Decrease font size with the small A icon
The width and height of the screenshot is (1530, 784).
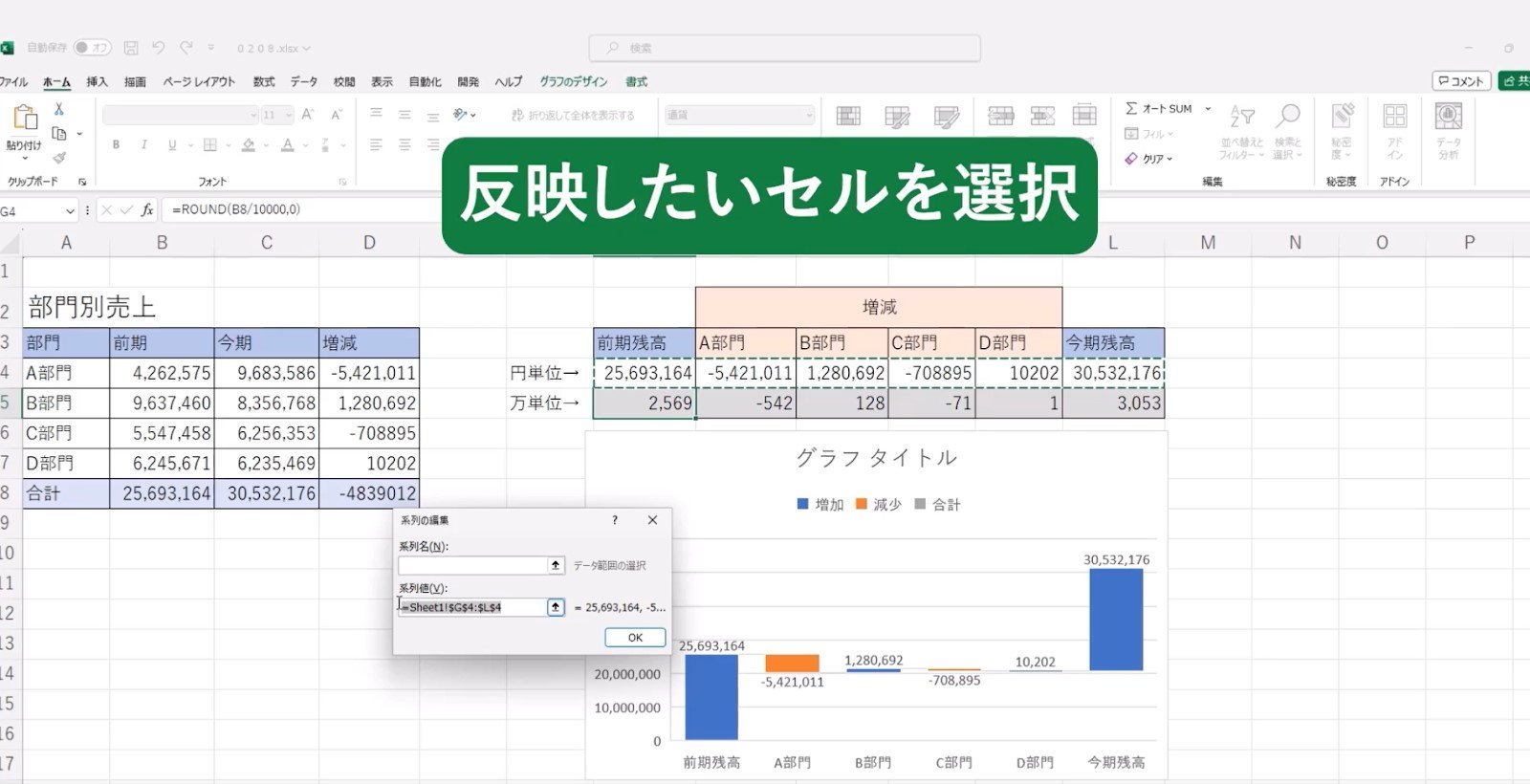click(x=337, y=115)
